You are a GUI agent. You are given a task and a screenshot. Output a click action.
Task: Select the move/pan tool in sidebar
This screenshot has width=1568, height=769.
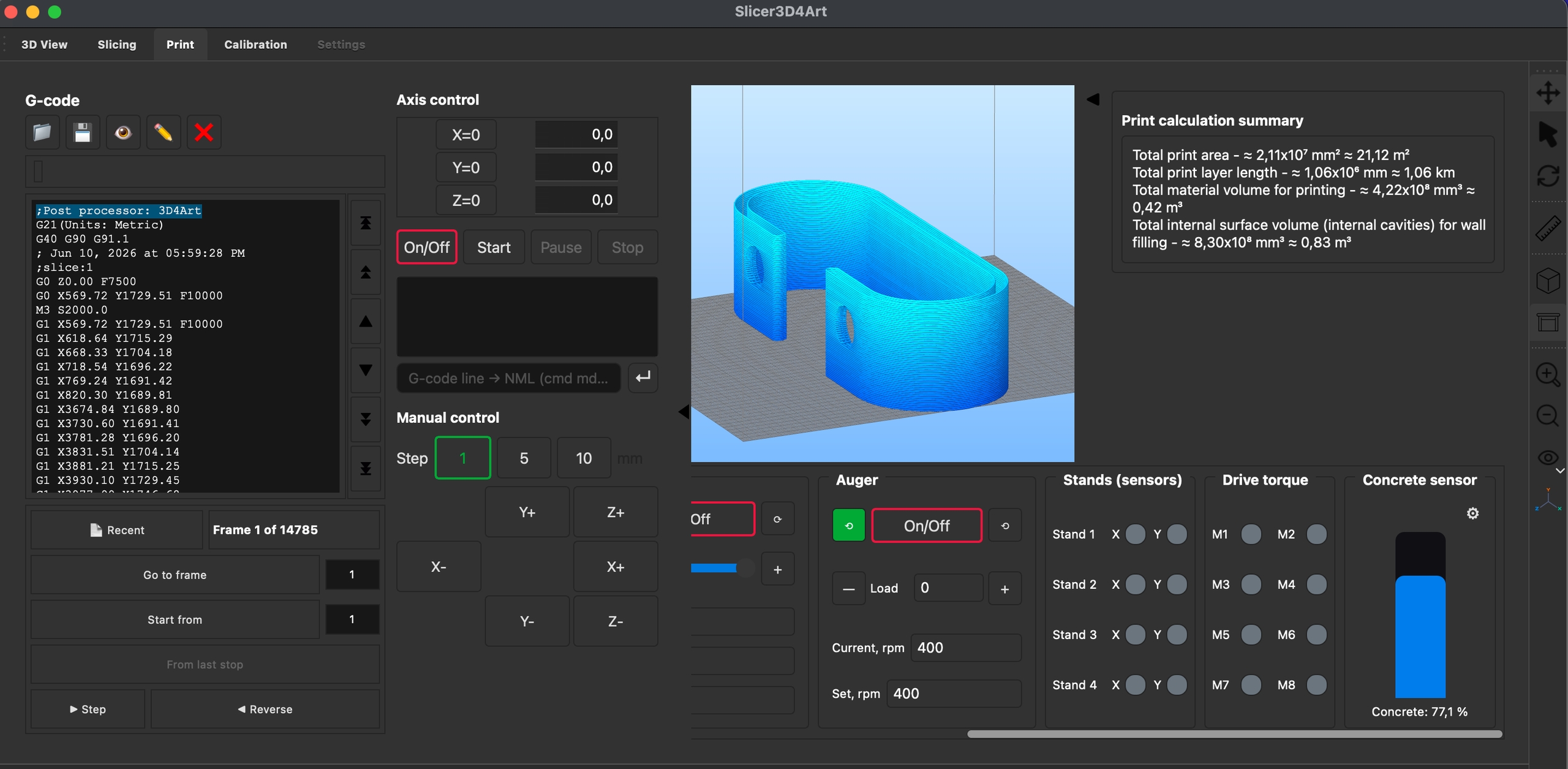(1548, 93)
